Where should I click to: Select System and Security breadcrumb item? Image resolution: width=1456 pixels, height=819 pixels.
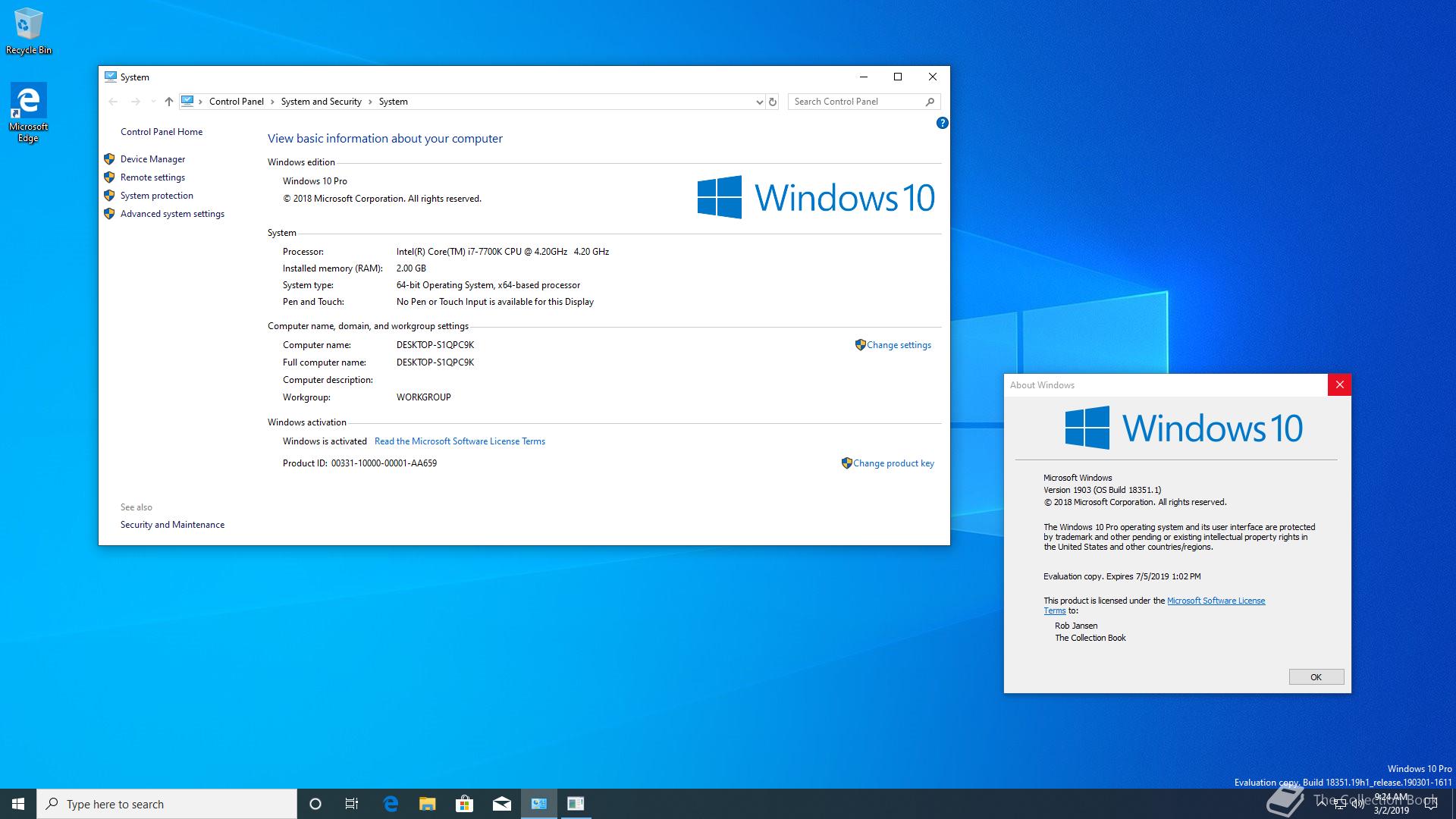(321, 102)
